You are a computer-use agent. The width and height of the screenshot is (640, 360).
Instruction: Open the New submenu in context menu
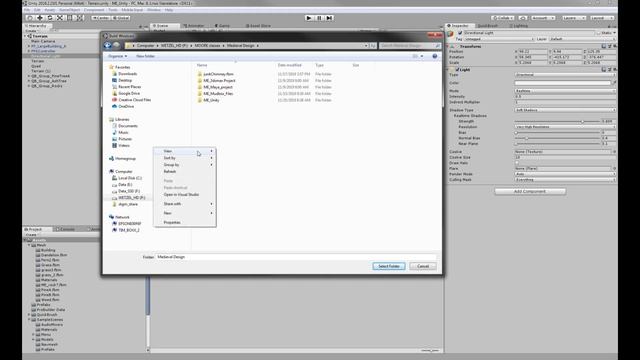(184, 213)
